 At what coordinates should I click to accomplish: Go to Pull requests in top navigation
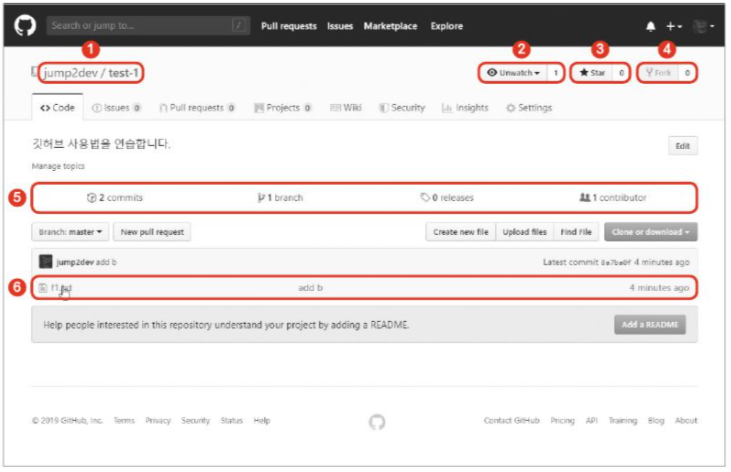[289, 26]
